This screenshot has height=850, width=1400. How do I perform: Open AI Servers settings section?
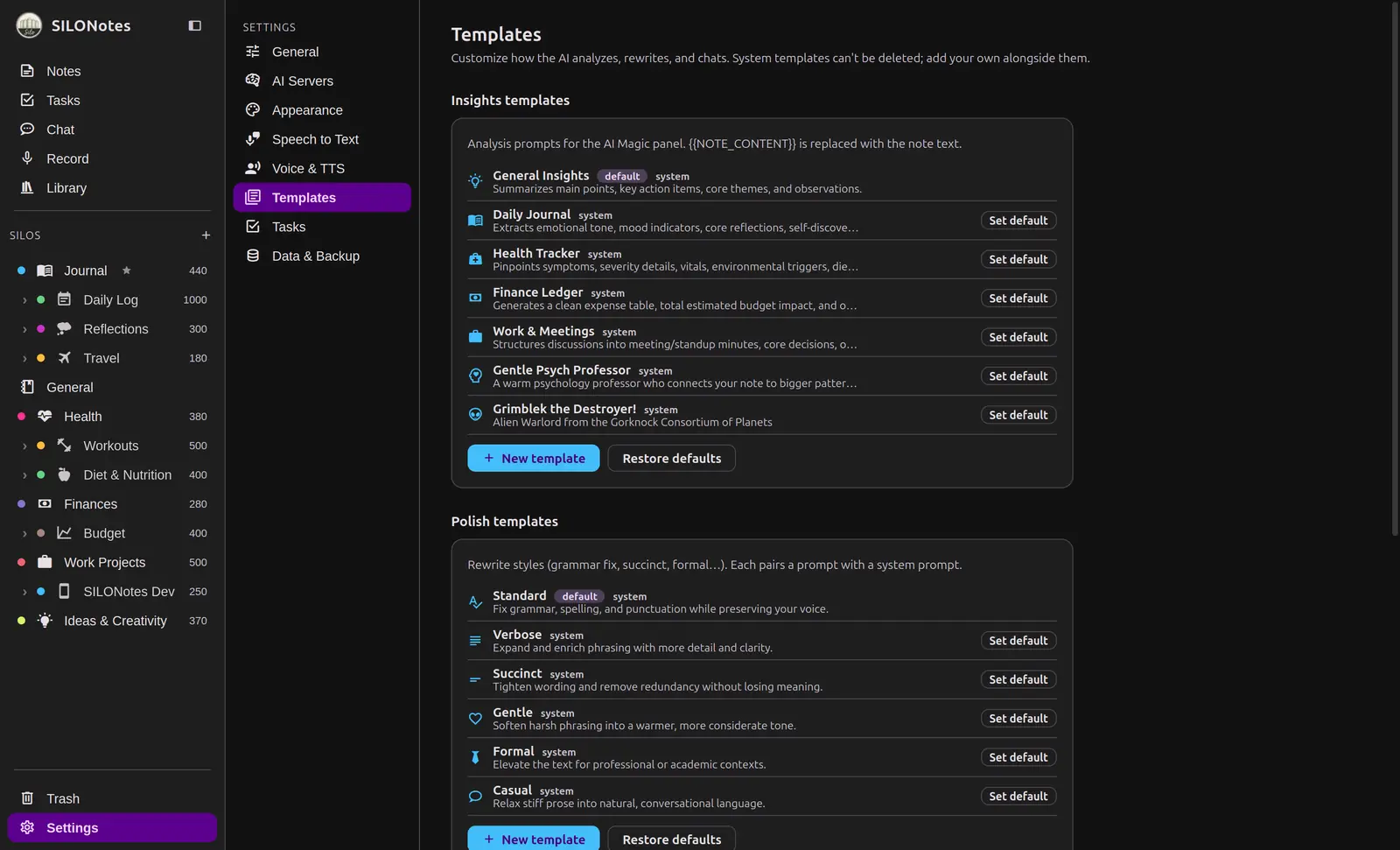(x=322, y=81)
